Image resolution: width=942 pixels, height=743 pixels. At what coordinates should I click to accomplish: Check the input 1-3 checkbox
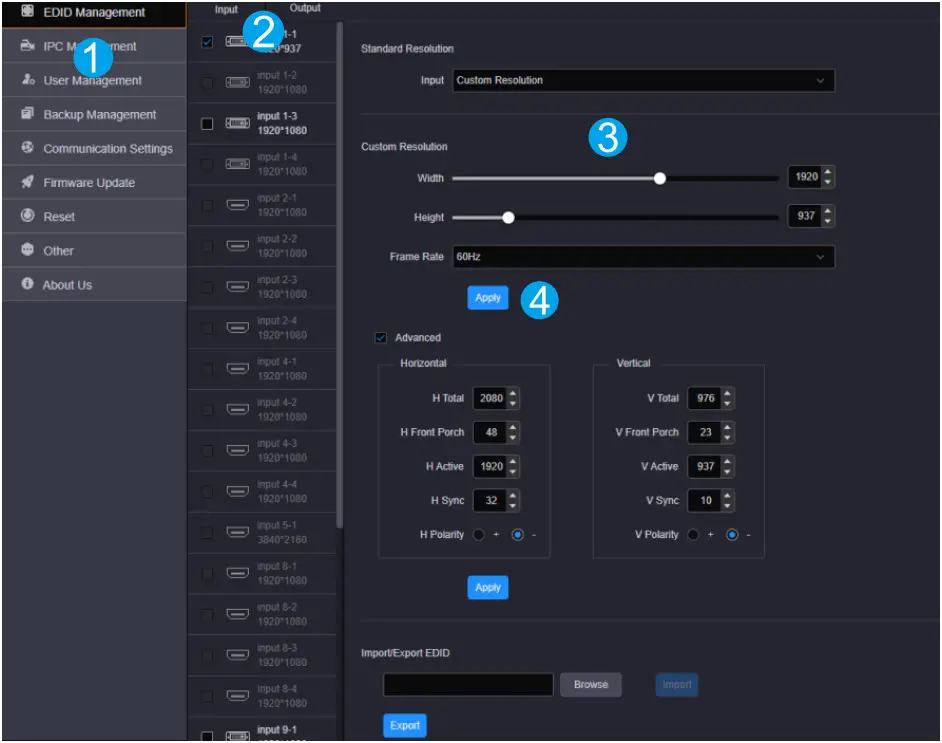[x=207, y=124]
